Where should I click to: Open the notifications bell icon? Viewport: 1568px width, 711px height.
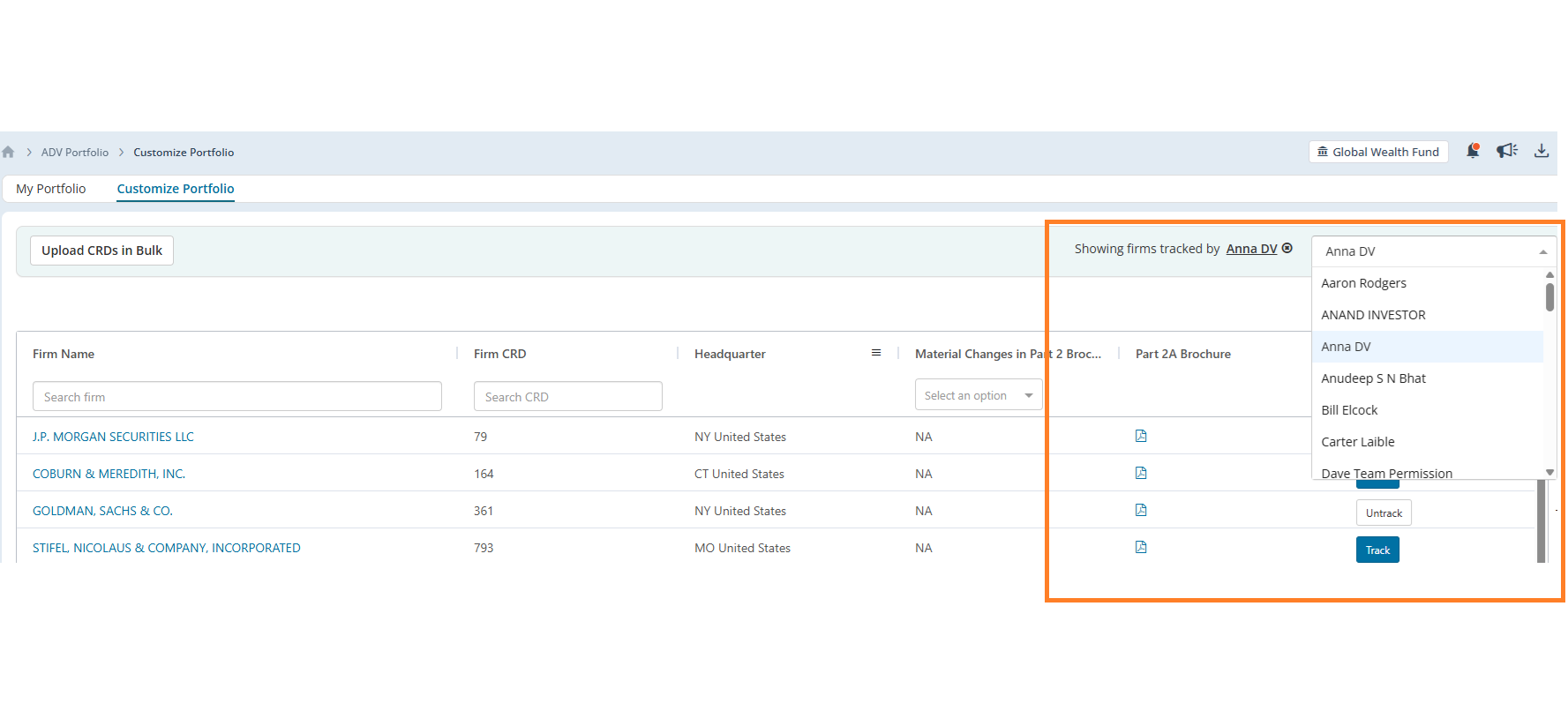click(1472, 151)
